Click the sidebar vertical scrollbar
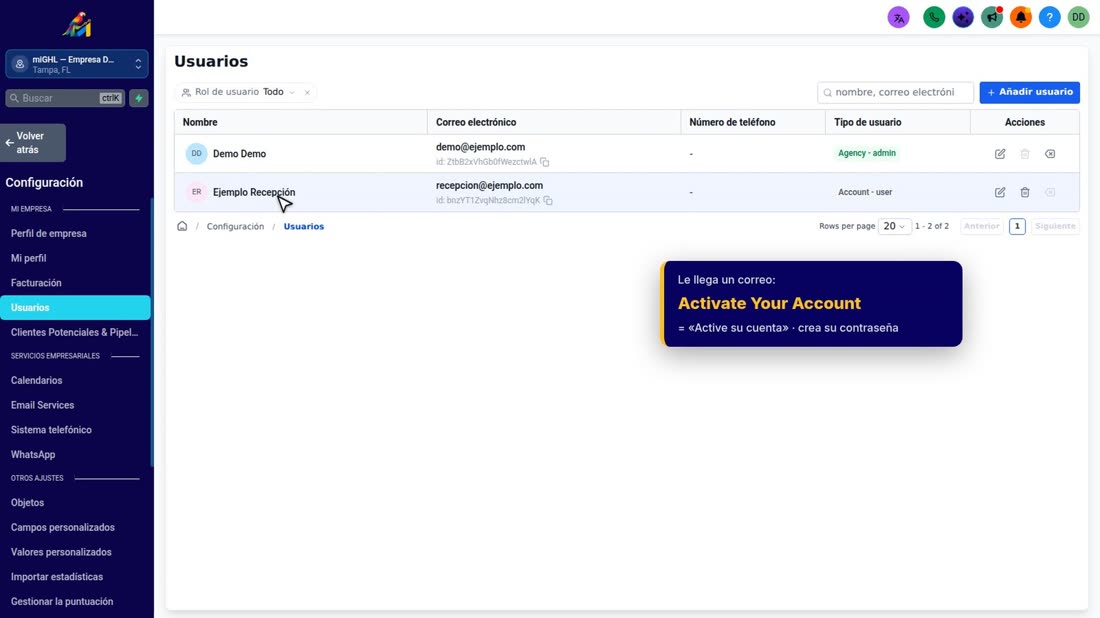 coord(152,331)
